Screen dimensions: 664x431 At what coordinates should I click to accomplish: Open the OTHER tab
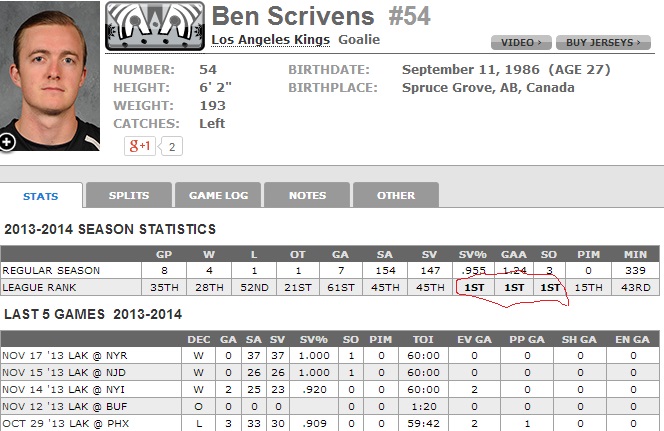[396, 195]
